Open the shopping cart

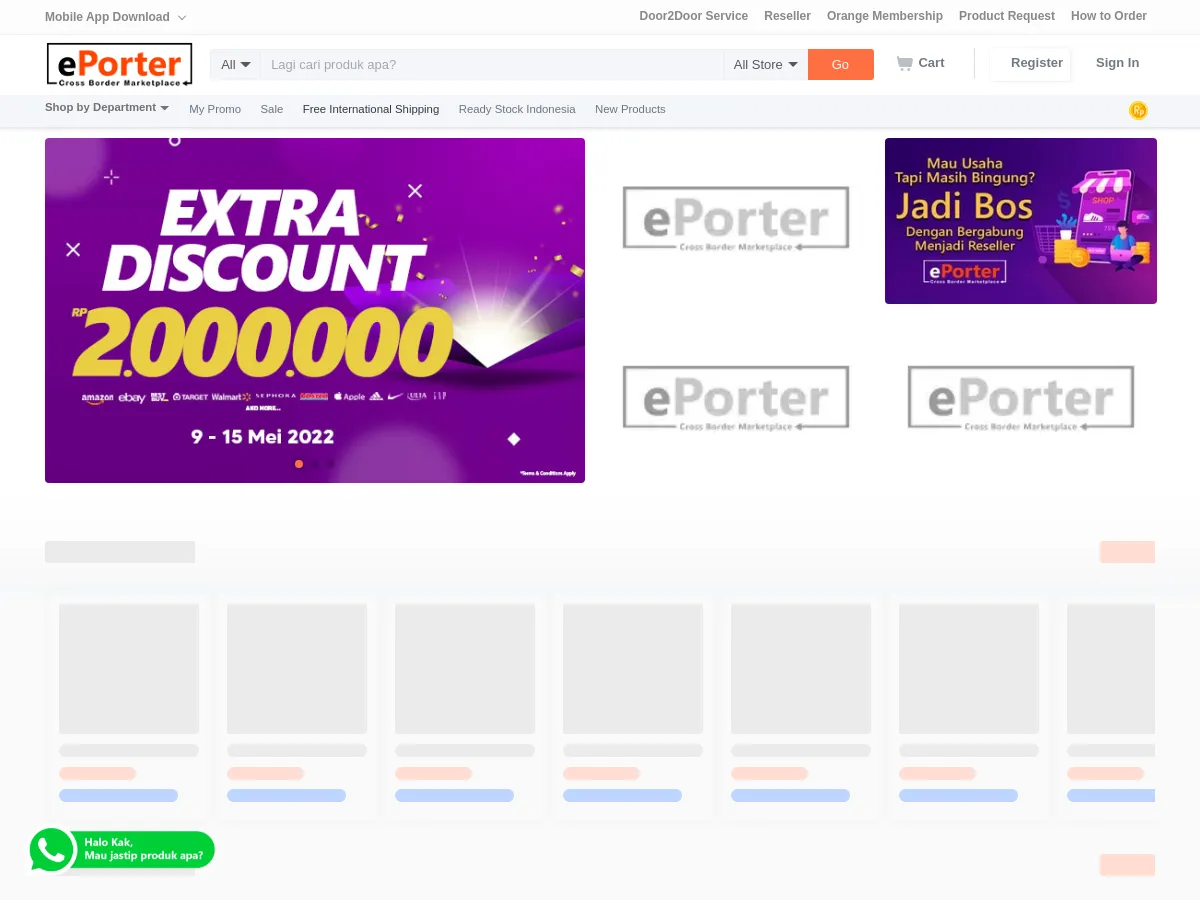pyautogui.click(x=920, y=63)
